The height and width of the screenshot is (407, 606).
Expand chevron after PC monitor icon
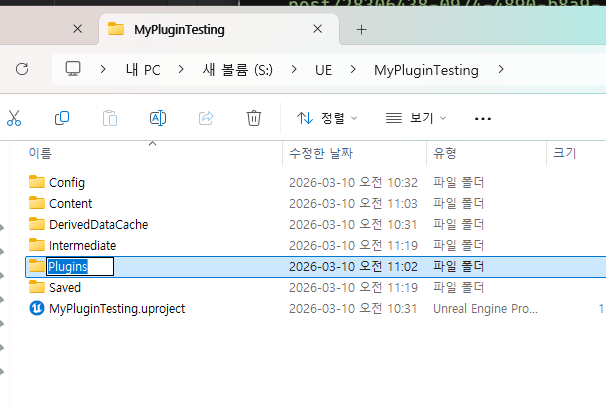(103, 70)
